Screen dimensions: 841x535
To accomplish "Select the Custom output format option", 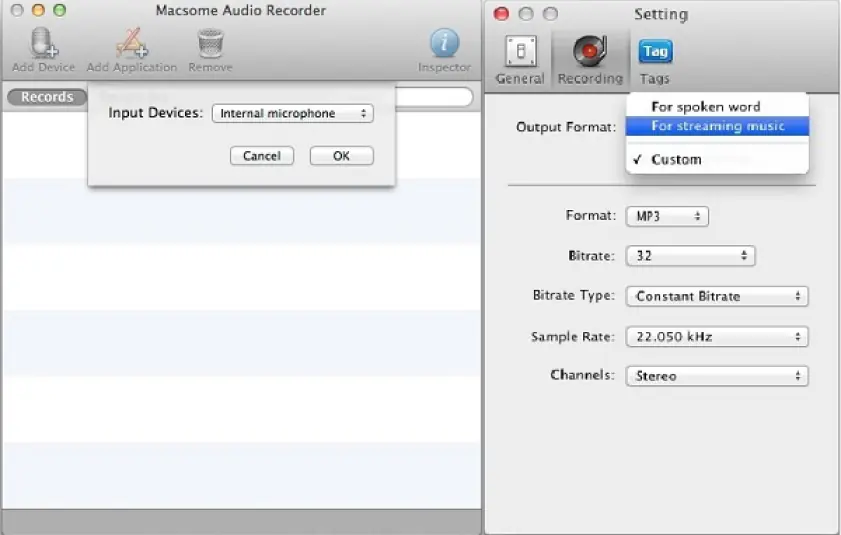I will point(717,159).
